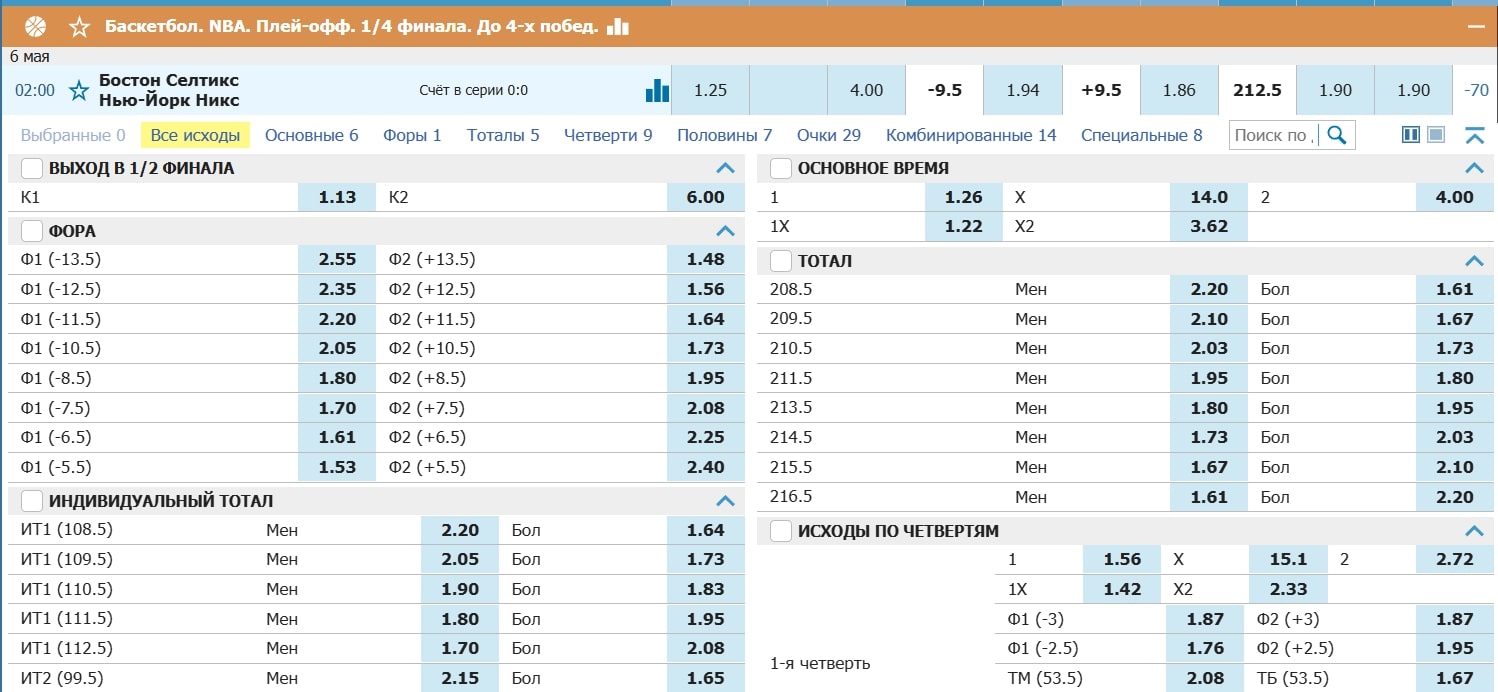This screenshot has height=692, width=1498.
Task: Select Ф1 (-8.5) odds 1.80
Action: click(x=337, y=378)
